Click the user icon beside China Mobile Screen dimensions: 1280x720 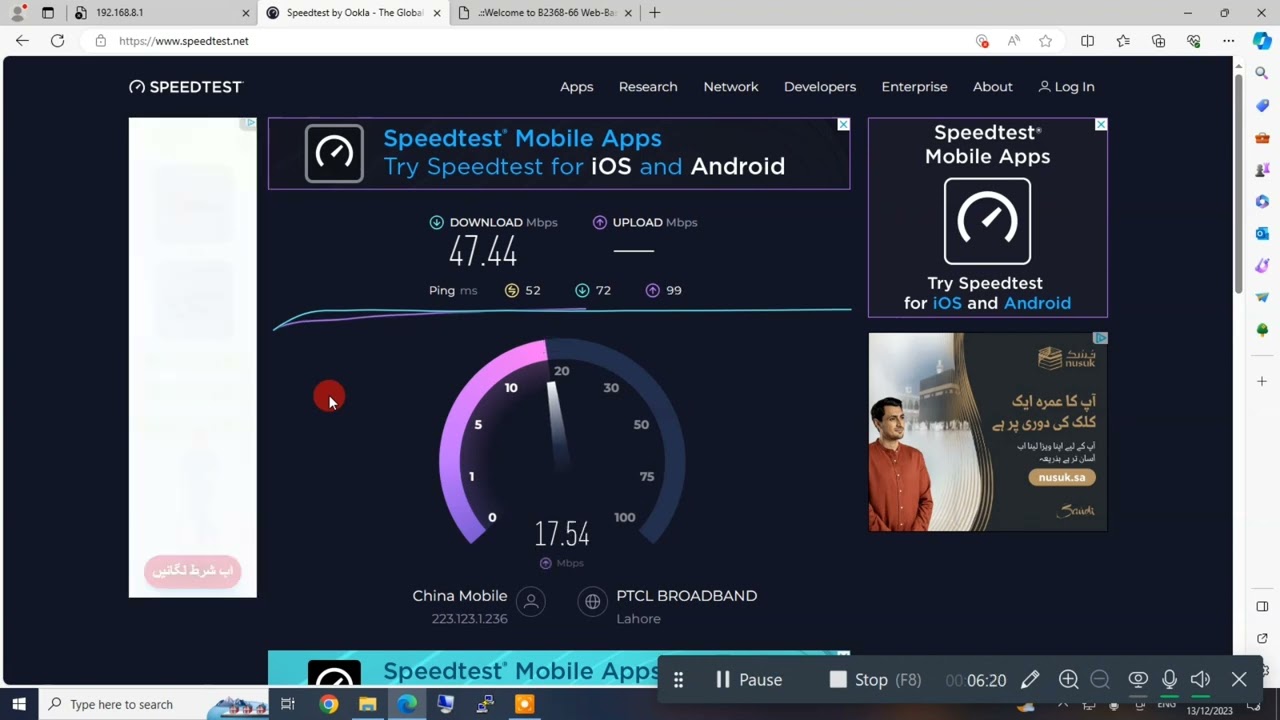(531, 601)
